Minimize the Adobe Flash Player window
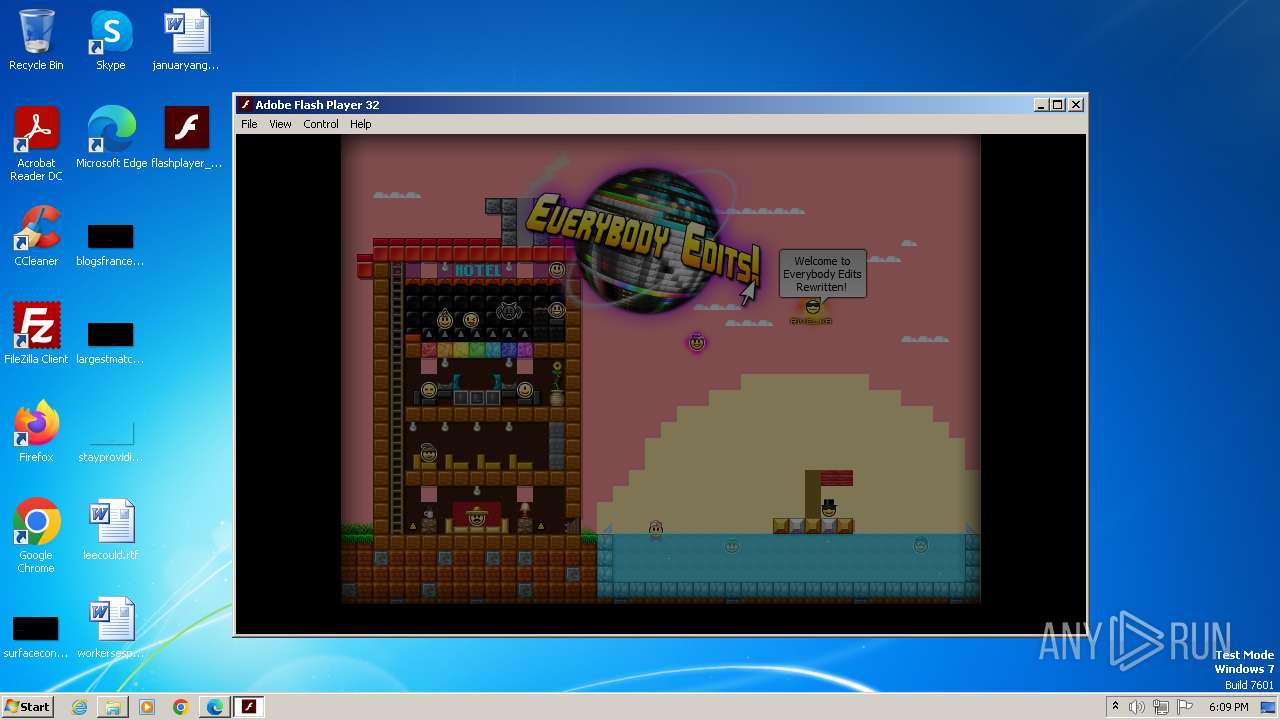The height and width of the screenshot is (720, 1280). tap(1041, 105)
